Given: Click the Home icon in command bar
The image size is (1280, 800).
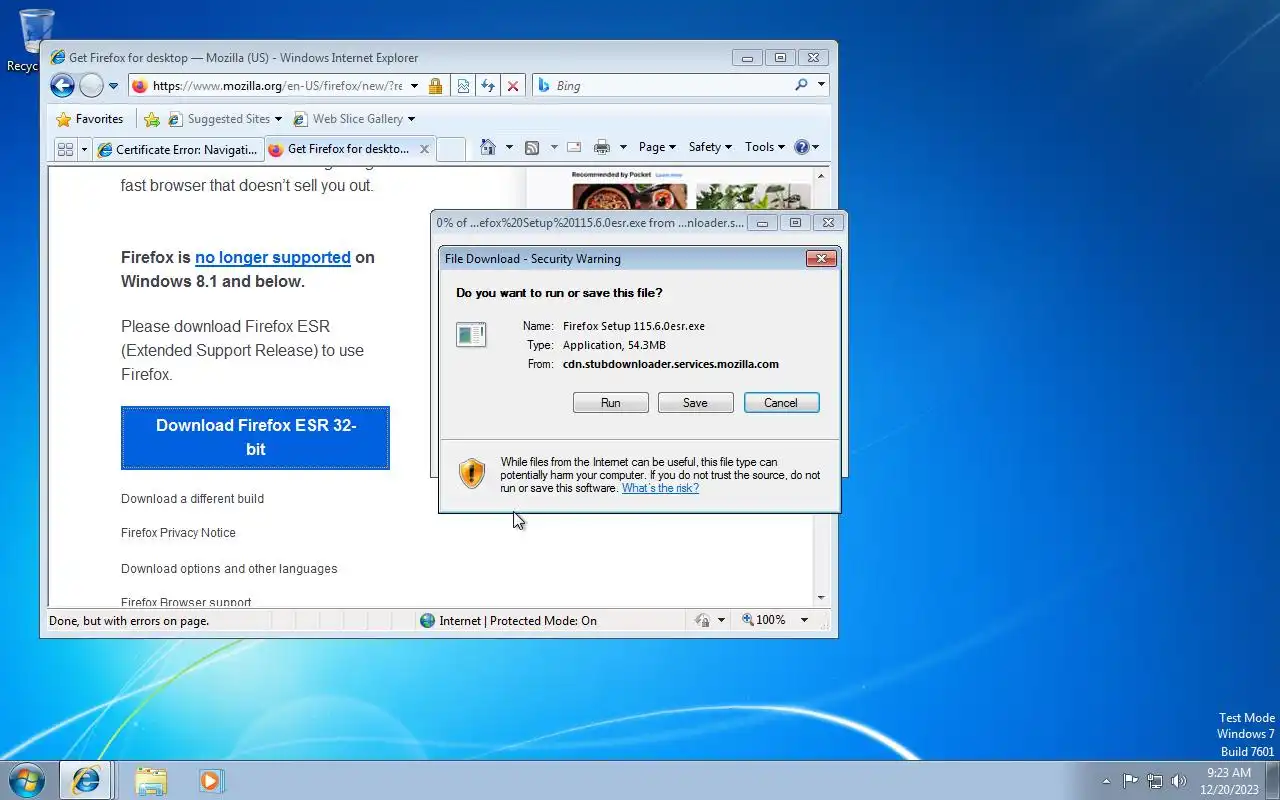Looking at the screenshot, I should pos(488,147).
